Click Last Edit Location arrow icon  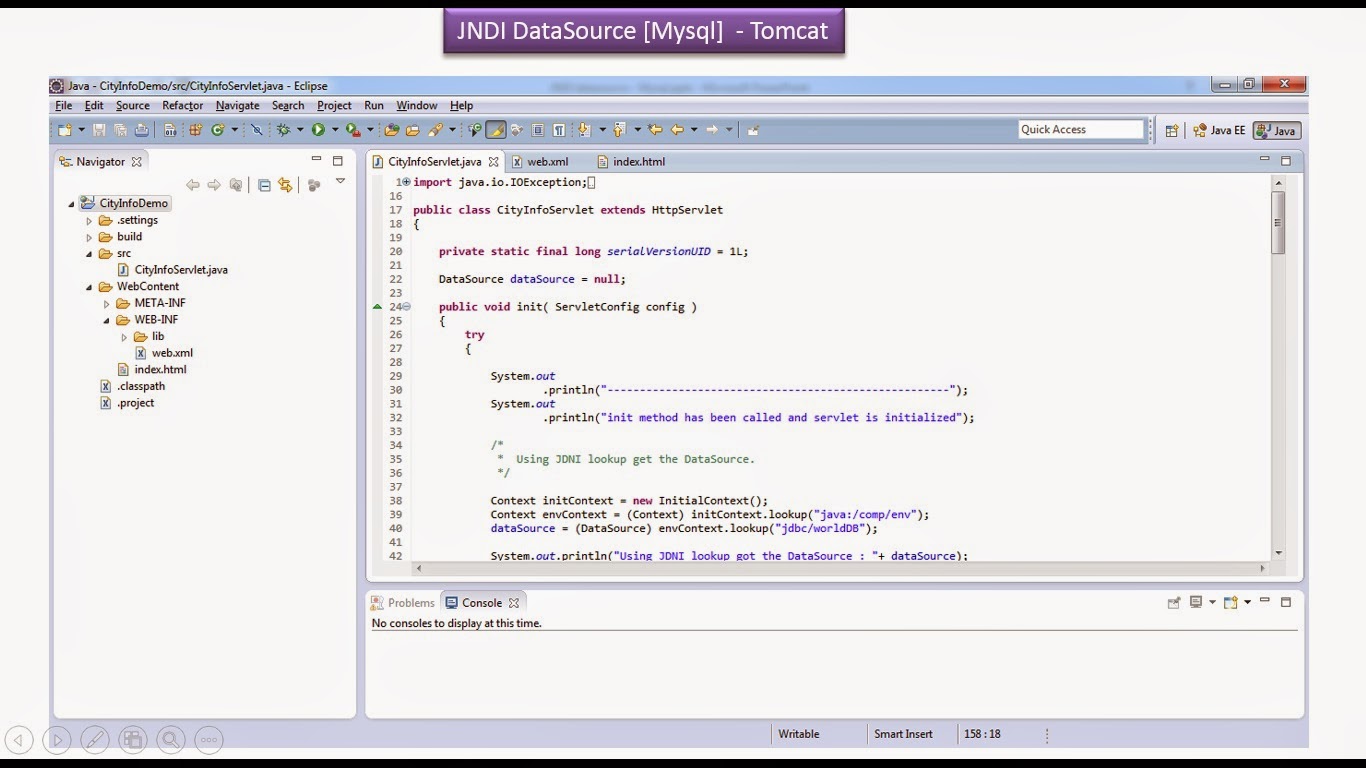[655, 130]
